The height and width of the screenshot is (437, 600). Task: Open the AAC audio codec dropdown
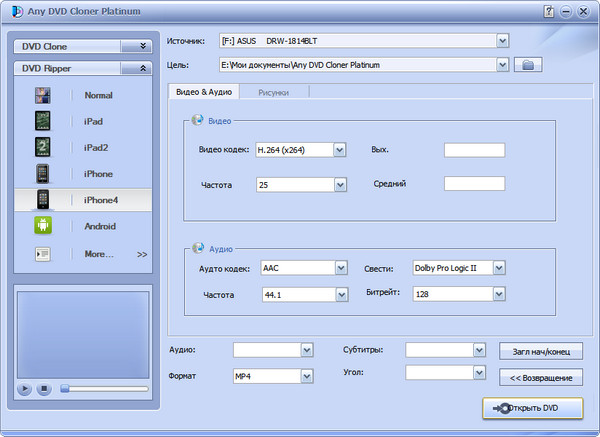339,268
